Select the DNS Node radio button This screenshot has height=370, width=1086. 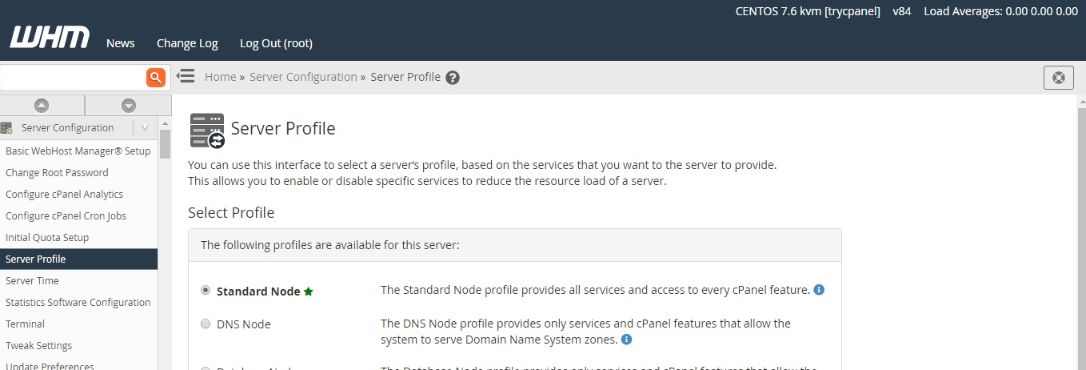tap(205, 324)
